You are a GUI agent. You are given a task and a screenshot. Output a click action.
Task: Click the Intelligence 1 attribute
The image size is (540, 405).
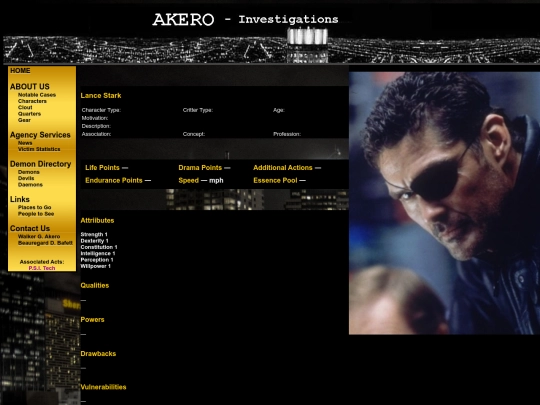pos(98,253)
